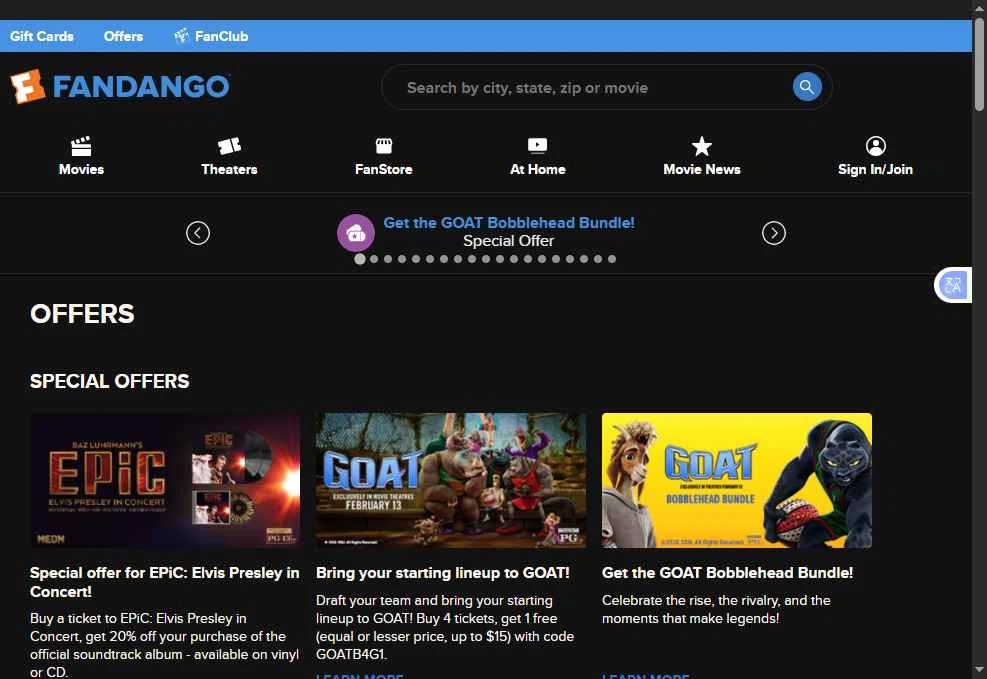Open the Theaters ticket icon
Screen dimensions: 987x679
point(229,146)
